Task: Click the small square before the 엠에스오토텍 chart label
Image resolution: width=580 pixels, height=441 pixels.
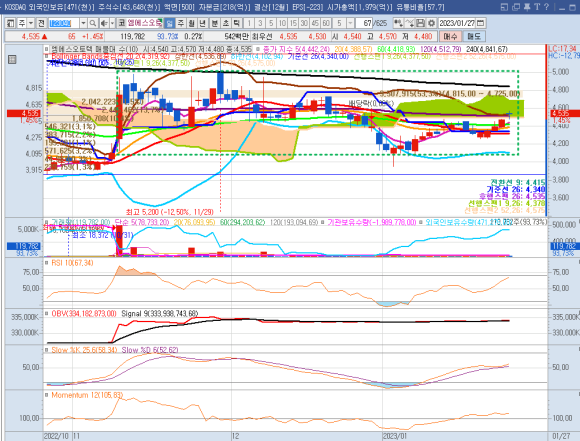Action: (x=46, y=49)
